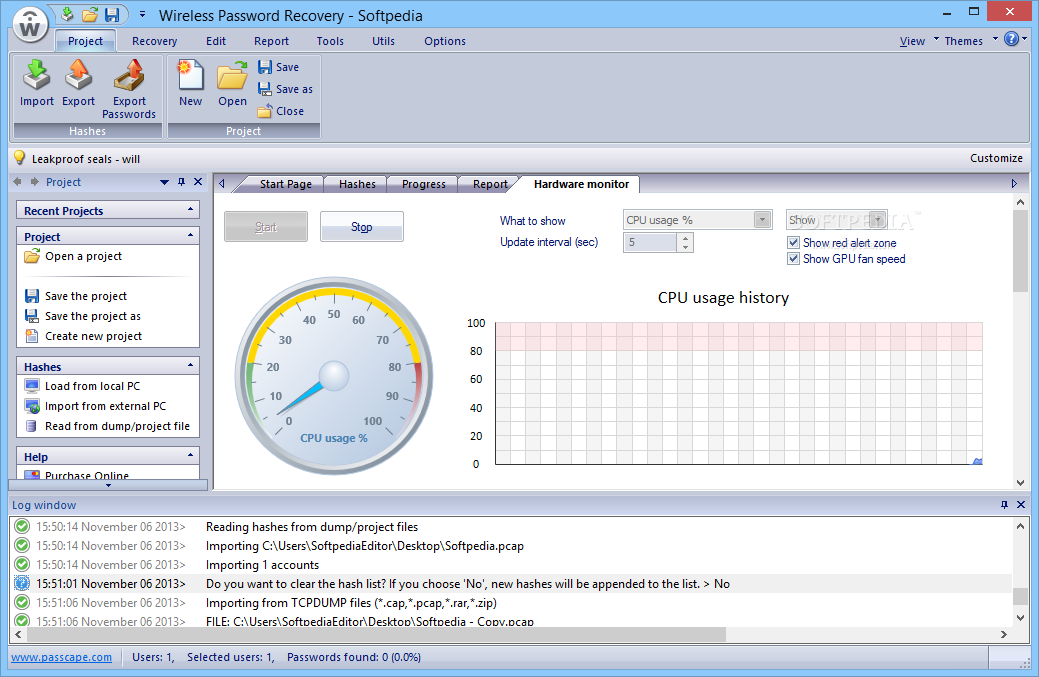Open the Edit ribbon tab
This screenshot has height=677, width=1039.
pyautogui.click(x=216, y=41)
